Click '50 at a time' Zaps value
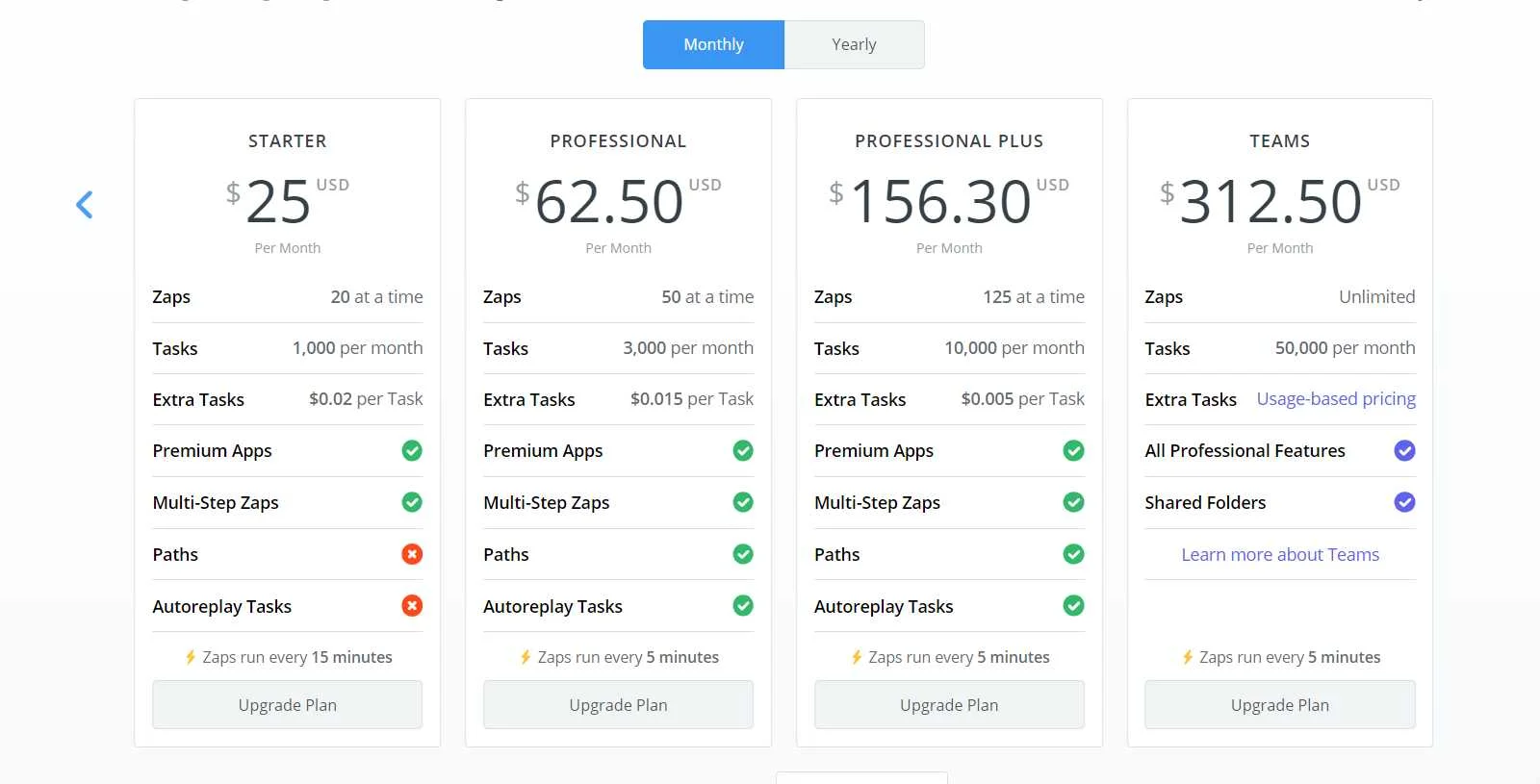1540x784 pixels. (x=707, y=296)
